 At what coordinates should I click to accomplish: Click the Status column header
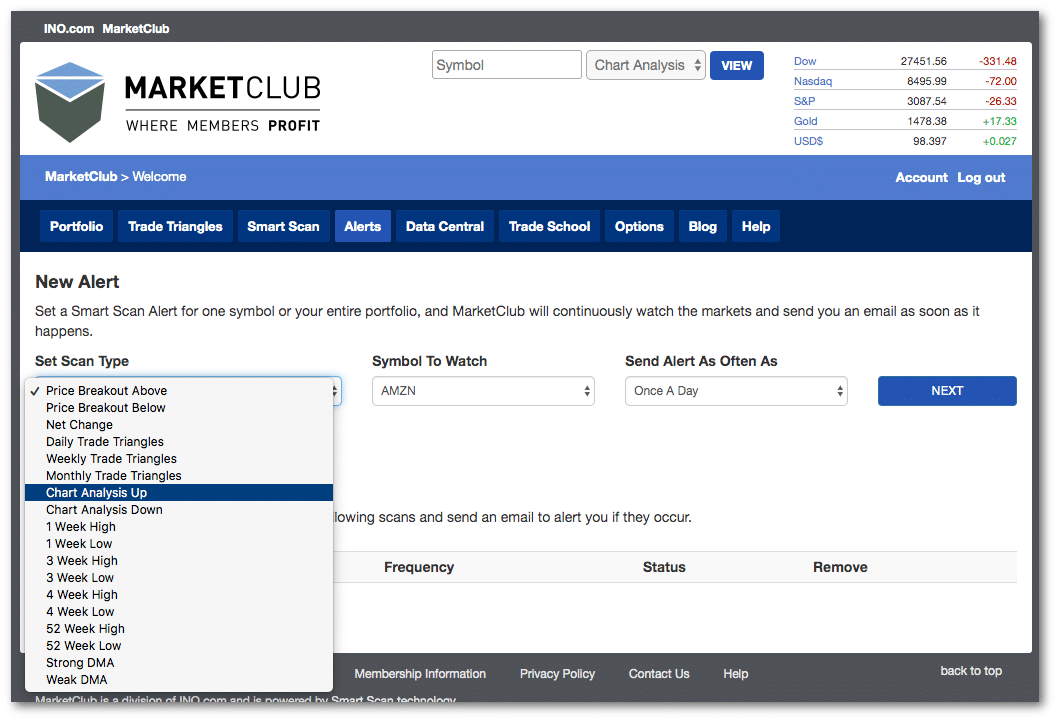click(x=664, y=567)
